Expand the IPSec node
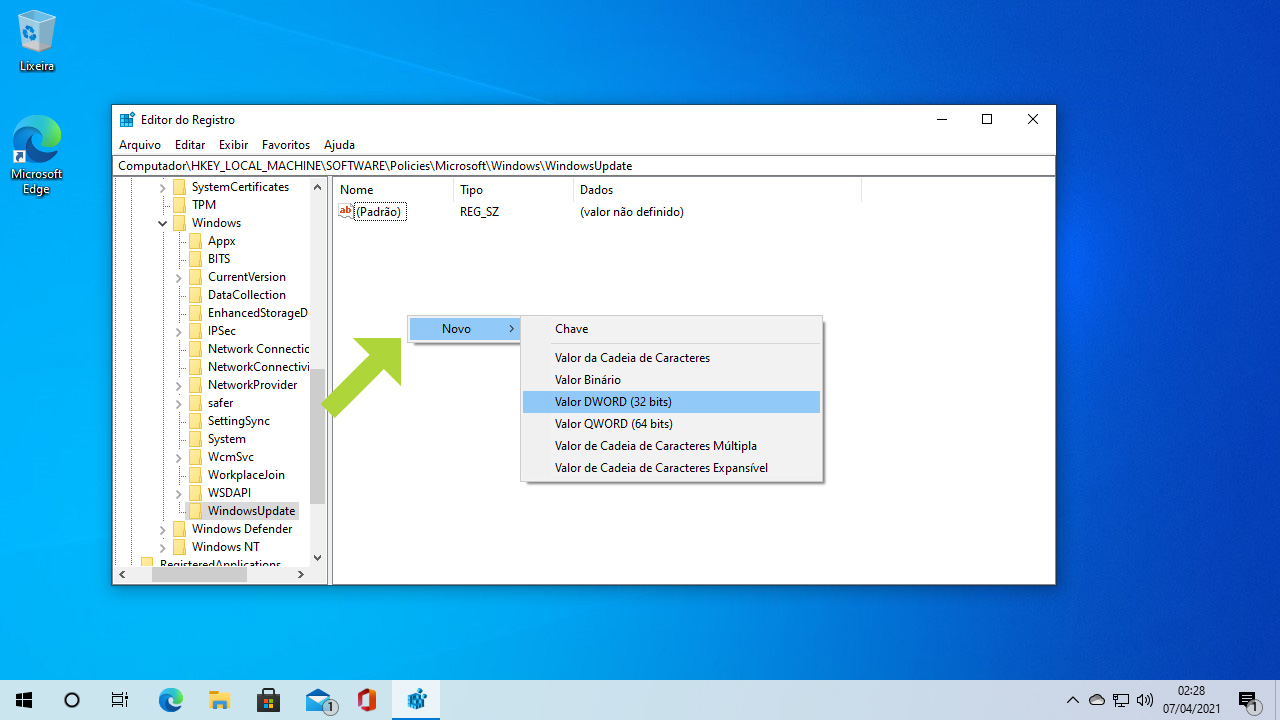Screen dimensions: 1280x720 coord(179,331)
